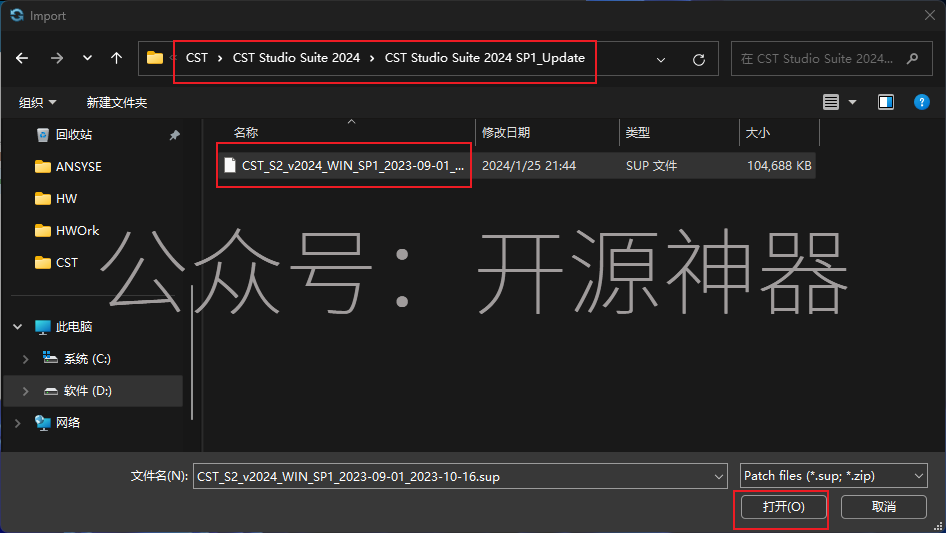This screenshot has width=946, height=533.
Task: Toggle the preview pane
Action: point(886,103)
